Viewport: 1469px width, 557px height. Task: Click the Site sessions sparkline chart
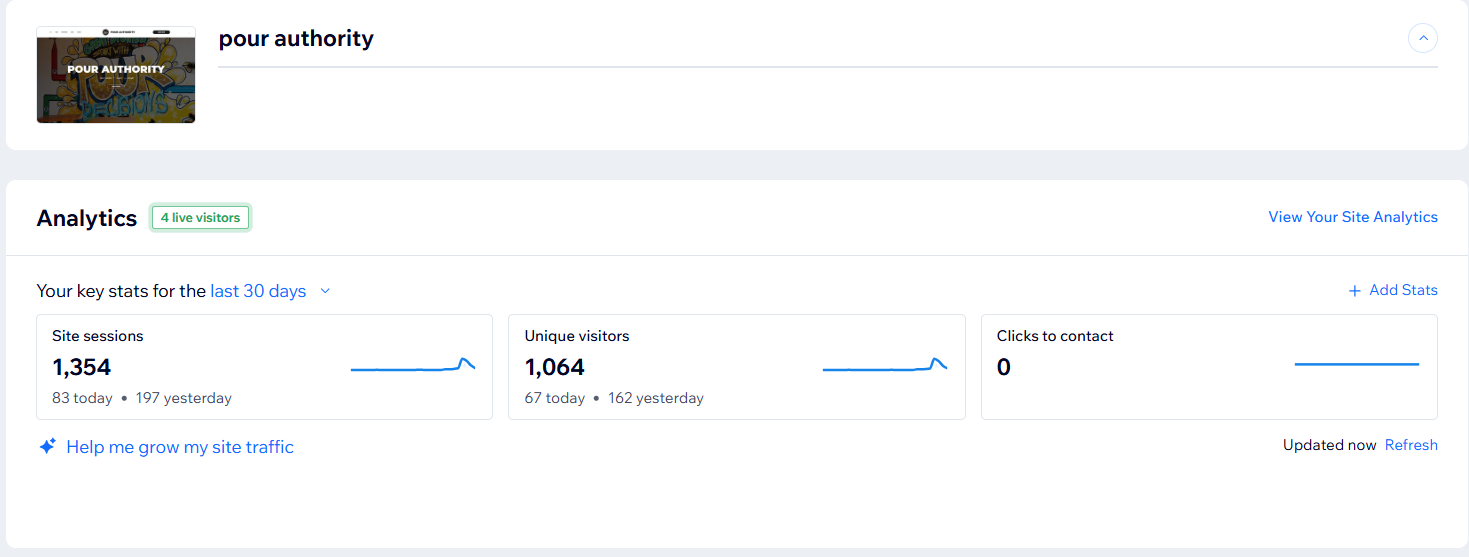click(x=412, y=367)
